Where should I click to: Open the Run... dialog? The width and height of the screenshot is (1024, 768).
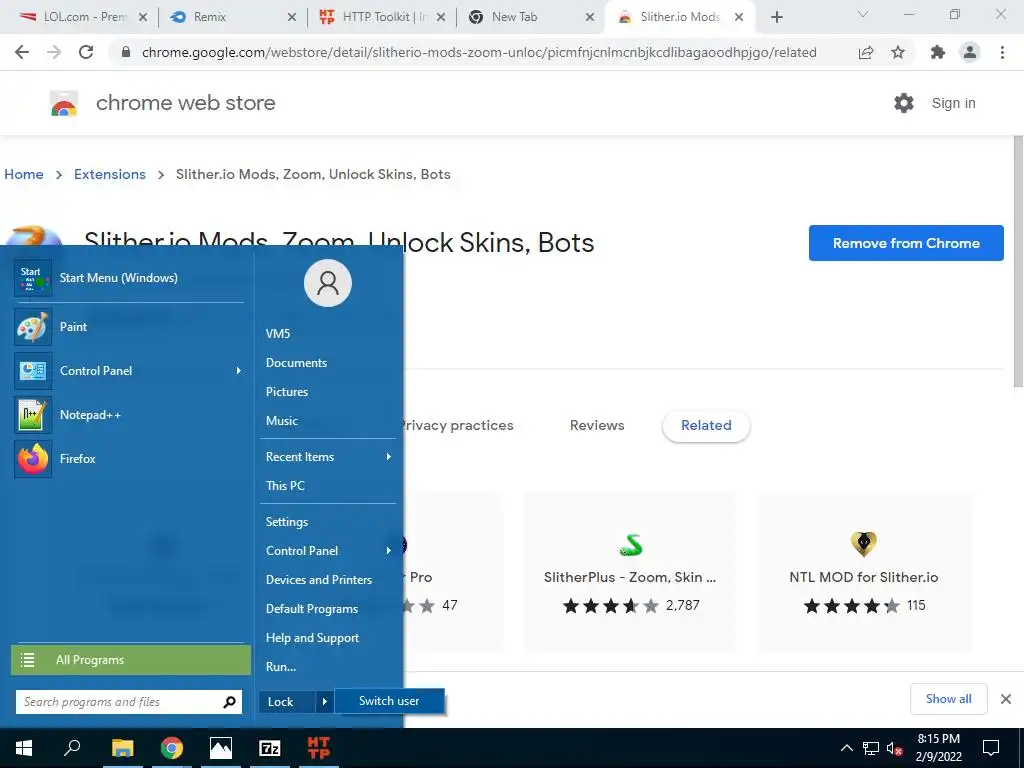coord(281,667)
